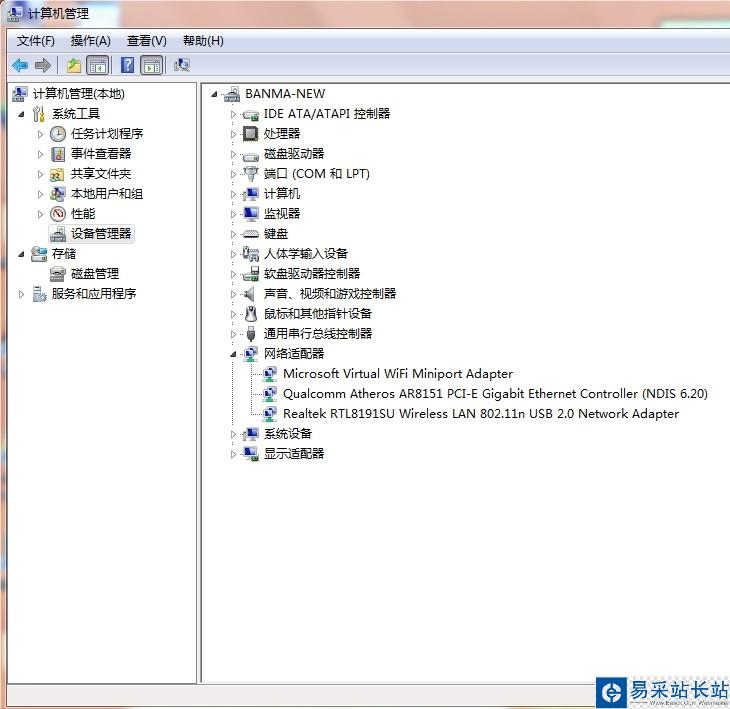Click the 鼠标和其他指针设备 mouse icon
Screen dimensions: 730x709
click(x=251, y=314)
